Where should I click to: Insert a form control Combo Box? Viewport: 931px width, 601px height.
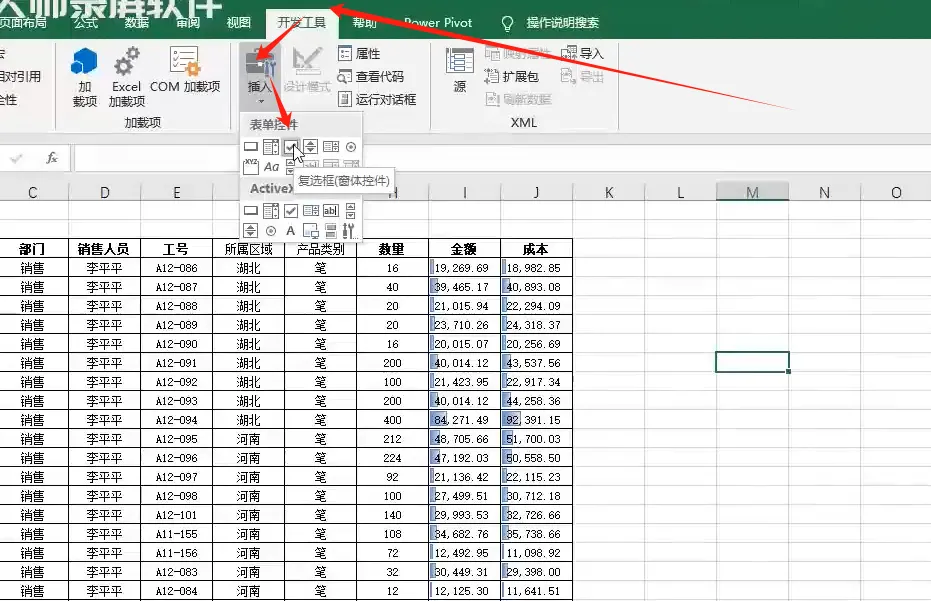click(x=271, y=147)
